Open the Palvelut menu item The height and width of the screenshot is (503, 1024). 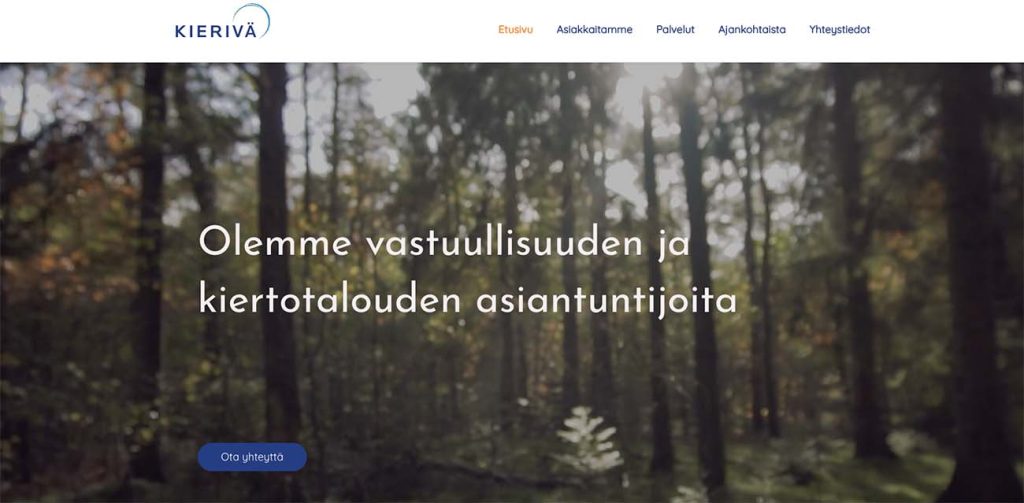tap(675, 29)
